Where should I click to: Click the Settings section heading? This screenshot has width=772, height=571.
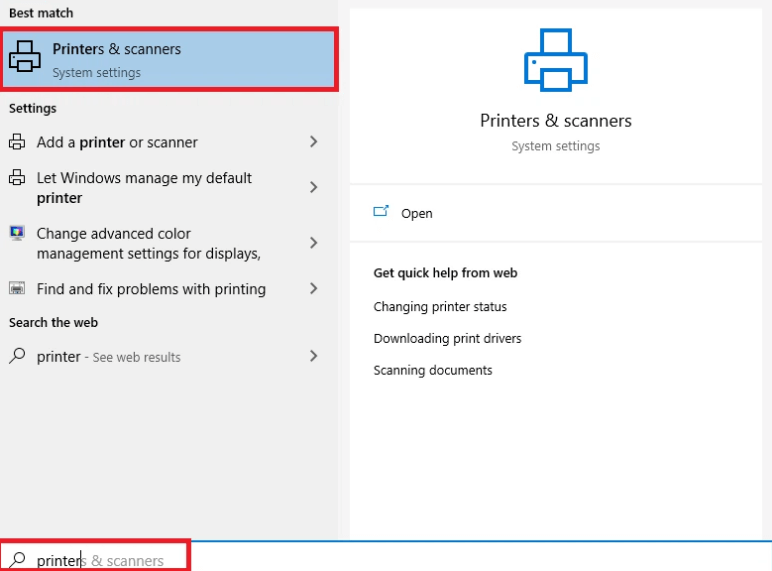[32, 108]
